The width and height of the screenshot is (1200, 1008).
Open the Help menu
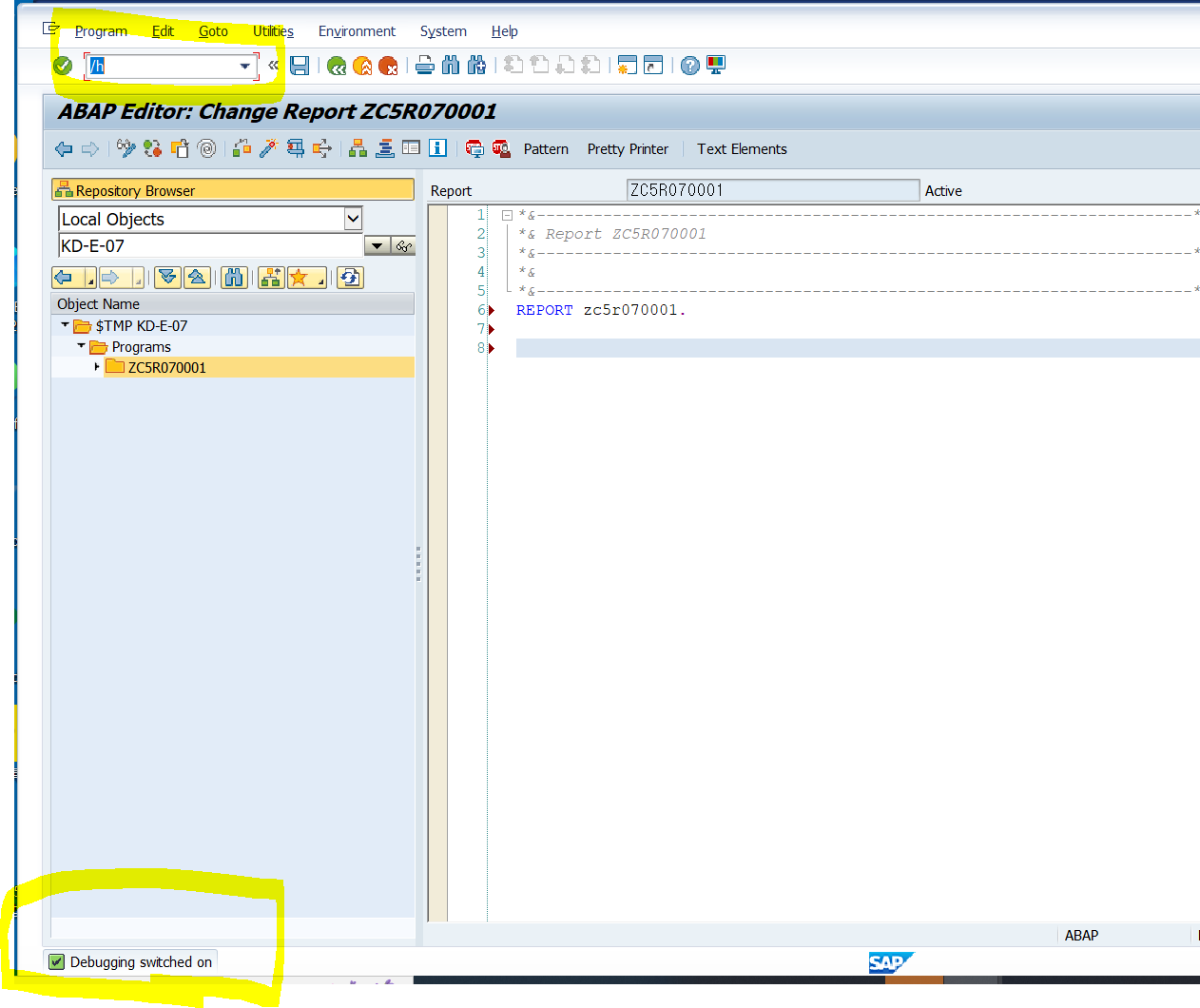pyautogui.click(x=504, y=31)
